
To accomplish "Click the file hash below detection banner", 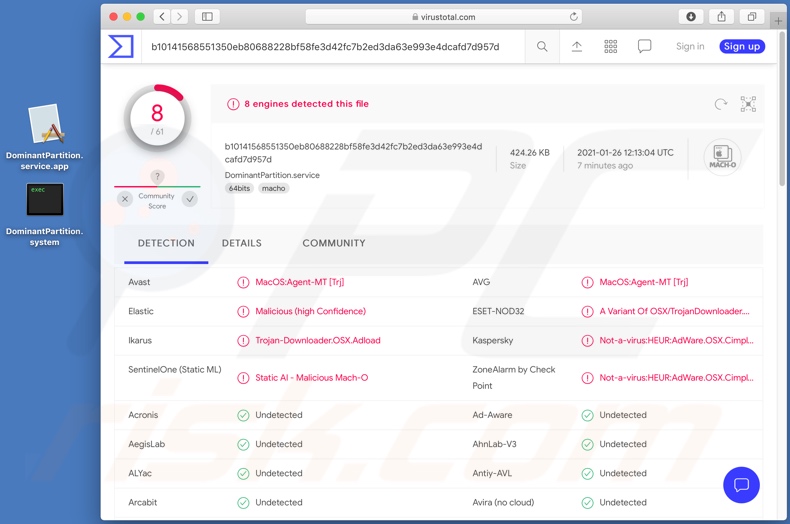I will [x=353, y=153].
